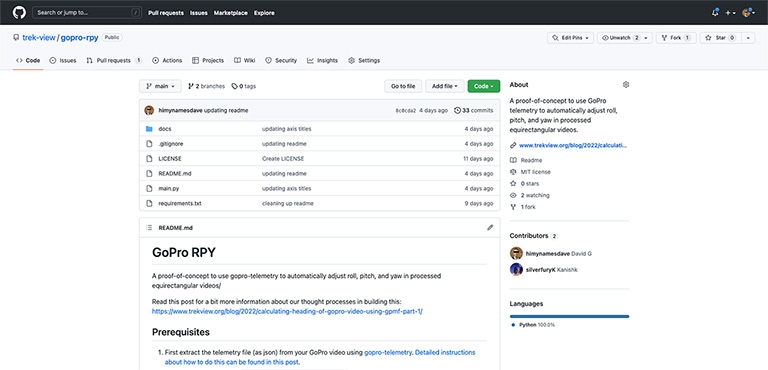Fork the repository
Image resolution: width=768 pixels, height=370 pixels.
click(676, 38)
